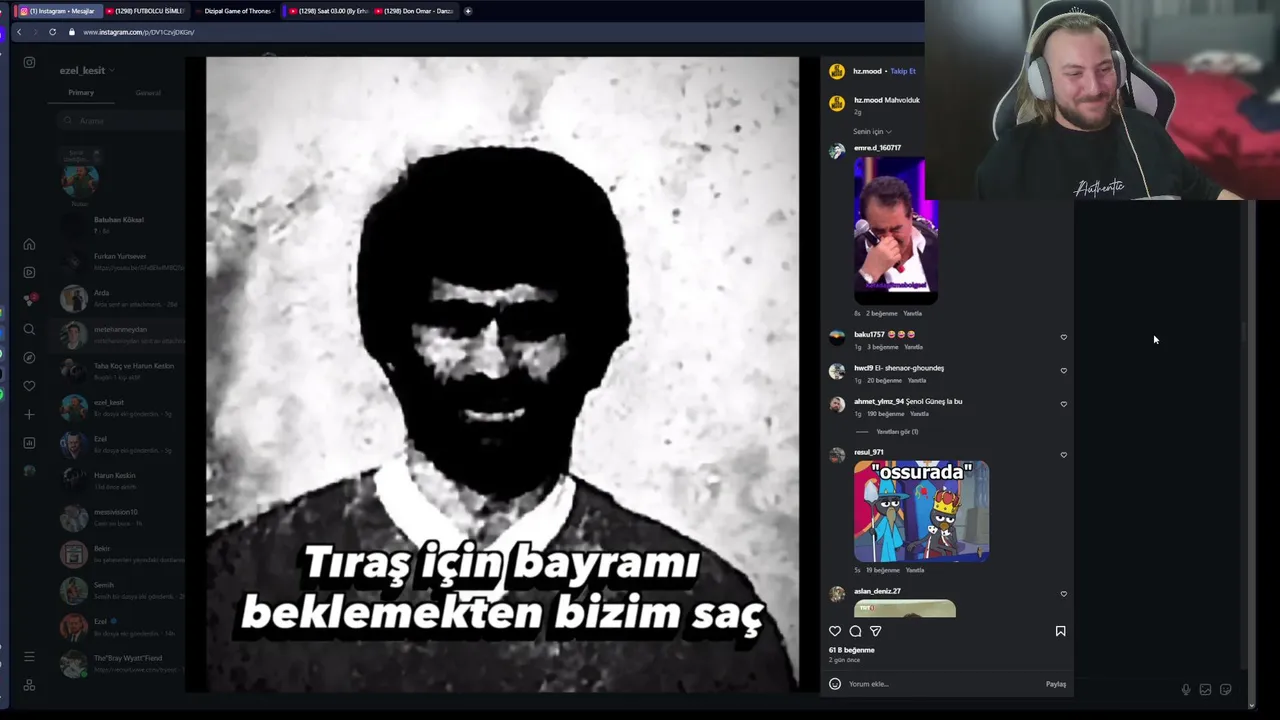Click Create plus icon in sidebar
The height and width of the screenshot is (720, 1280).
pyautogui.click(x=29, y=414)
